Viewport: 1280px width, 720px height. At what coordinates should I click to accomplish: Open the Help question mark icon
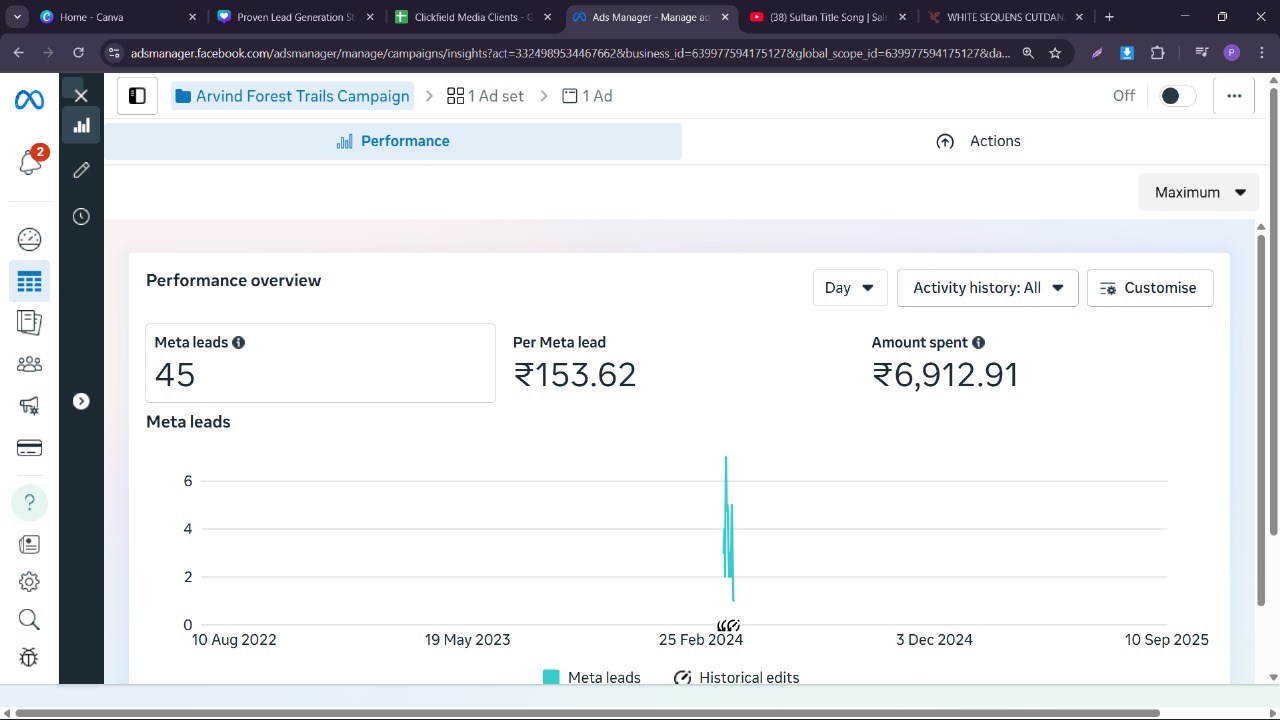coord(29,502)
